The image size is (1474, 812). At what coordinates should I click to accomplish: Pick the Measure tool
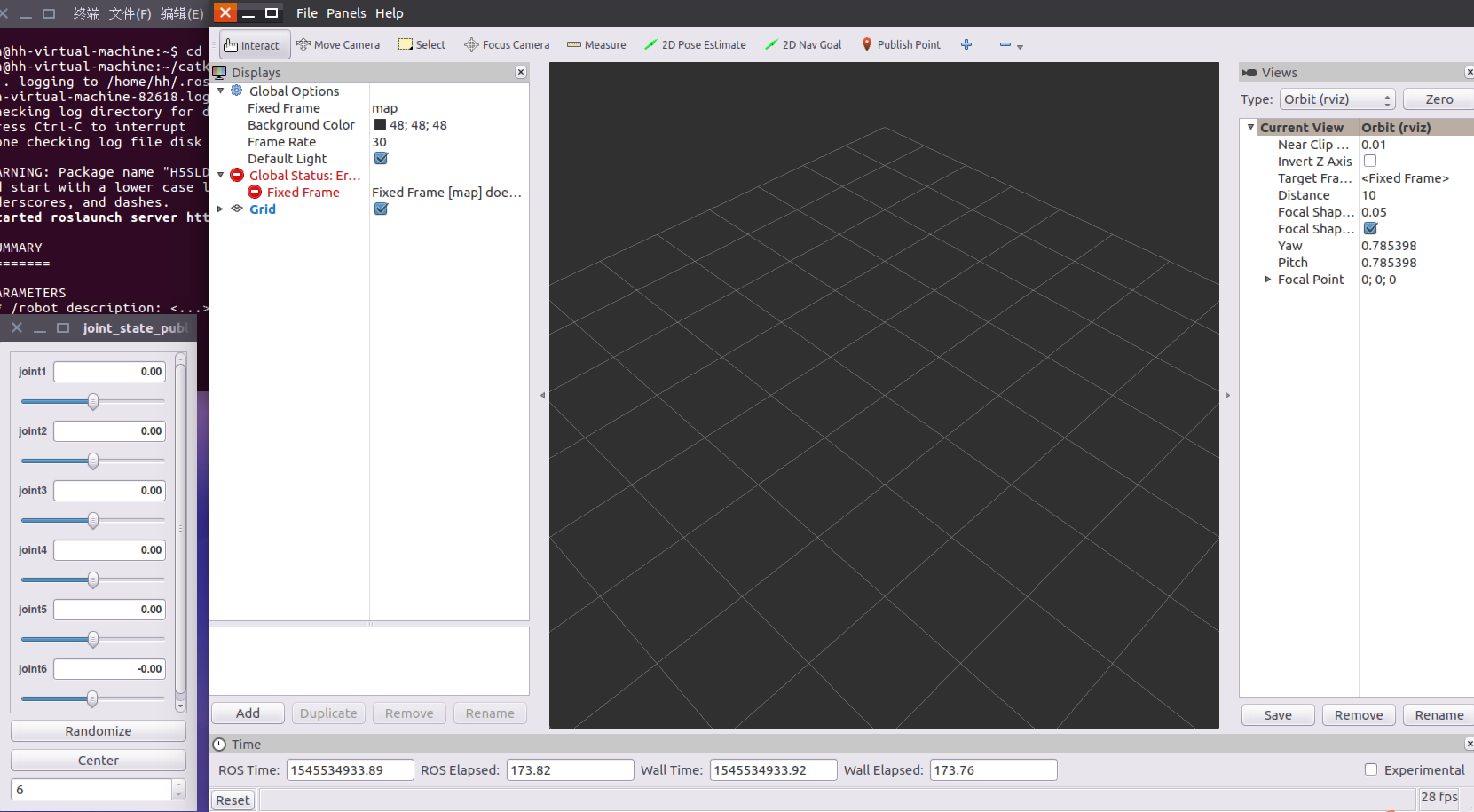point(596,45)
